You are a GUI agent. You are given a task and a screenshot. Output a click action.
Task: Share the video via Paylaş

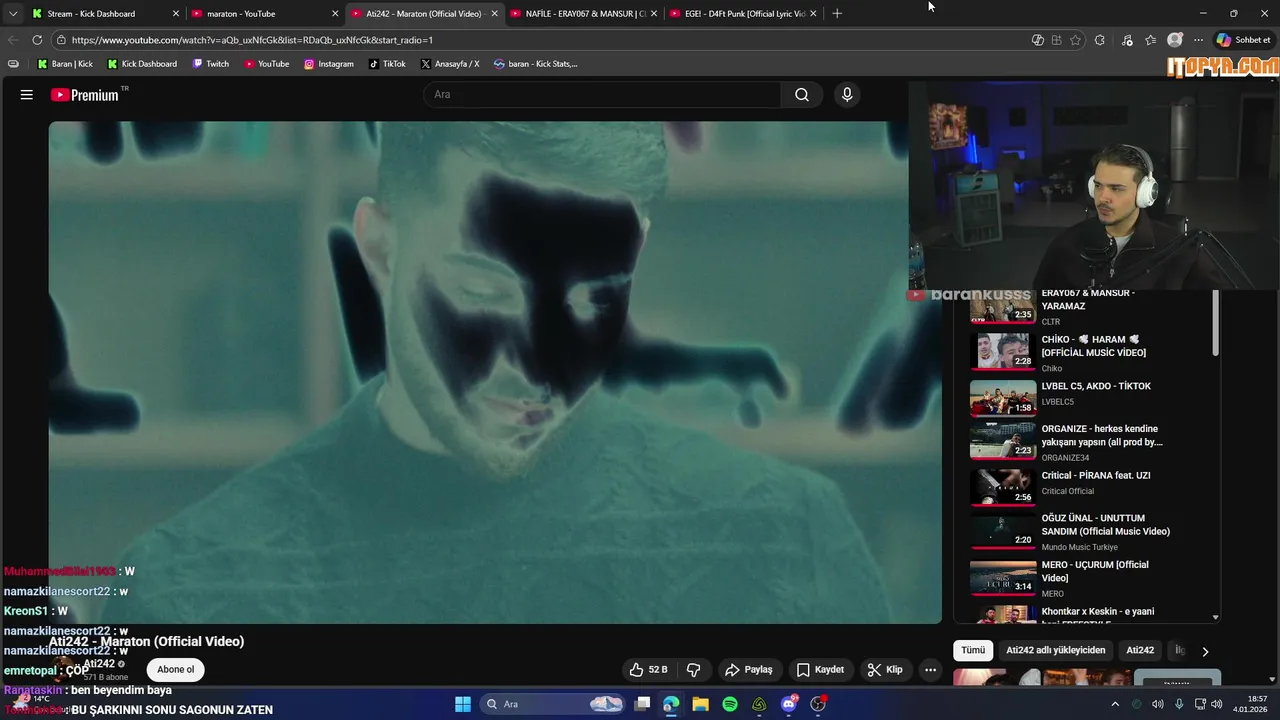[749, 670]
